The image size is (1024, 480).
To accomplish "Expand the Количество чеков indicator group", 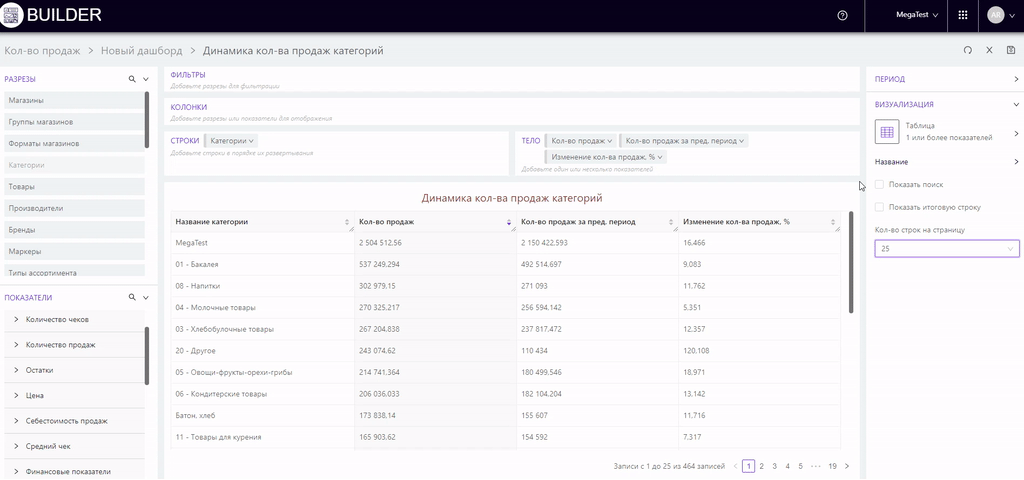I will tap(17, 320).
